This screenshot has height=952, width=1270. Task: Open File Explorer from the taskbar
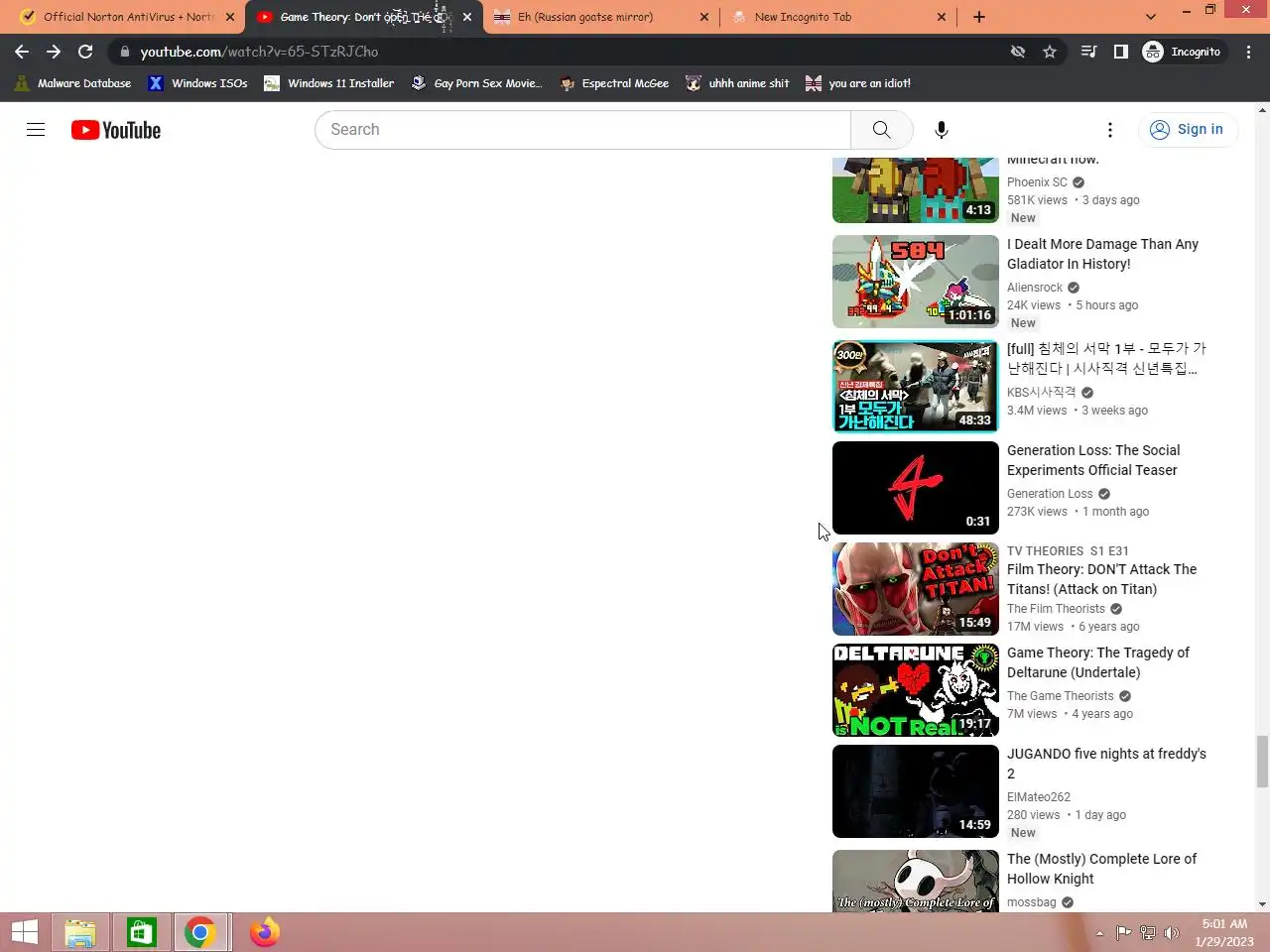tap(80, 932)
